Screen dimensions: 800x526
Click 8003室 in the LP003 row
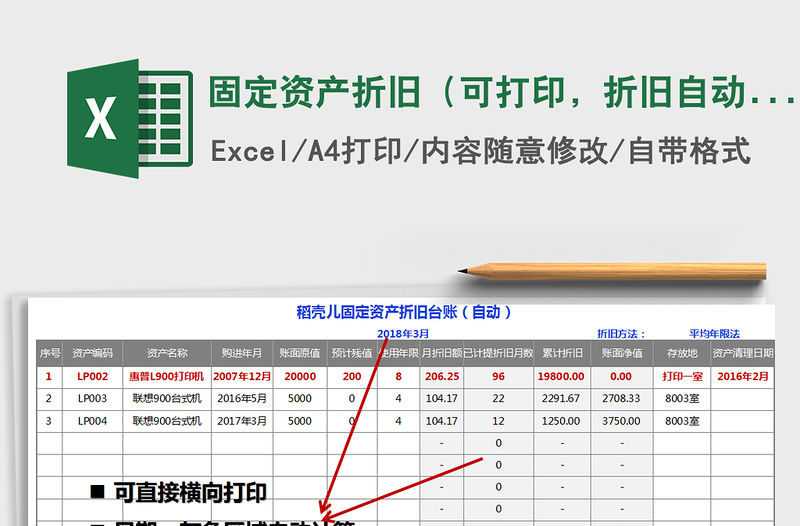pos(682,398)
